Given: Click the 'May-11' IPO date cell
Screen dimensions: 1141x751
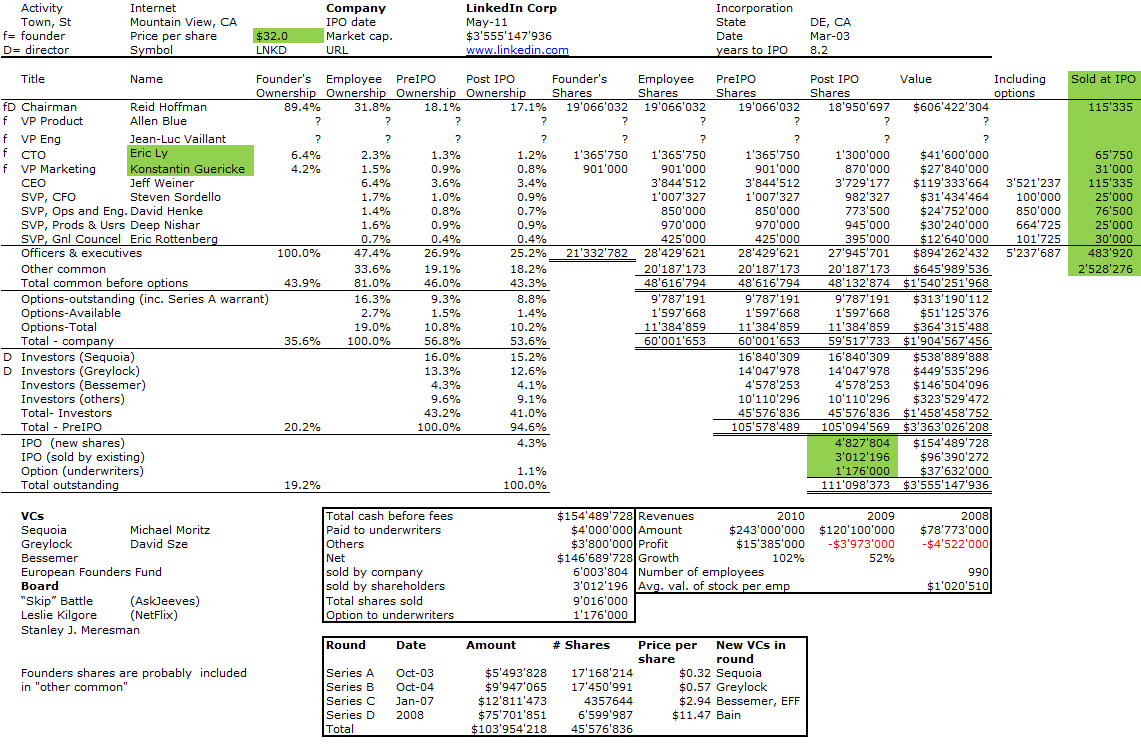Looking at the screenshot, I should [x=487, y=22].
